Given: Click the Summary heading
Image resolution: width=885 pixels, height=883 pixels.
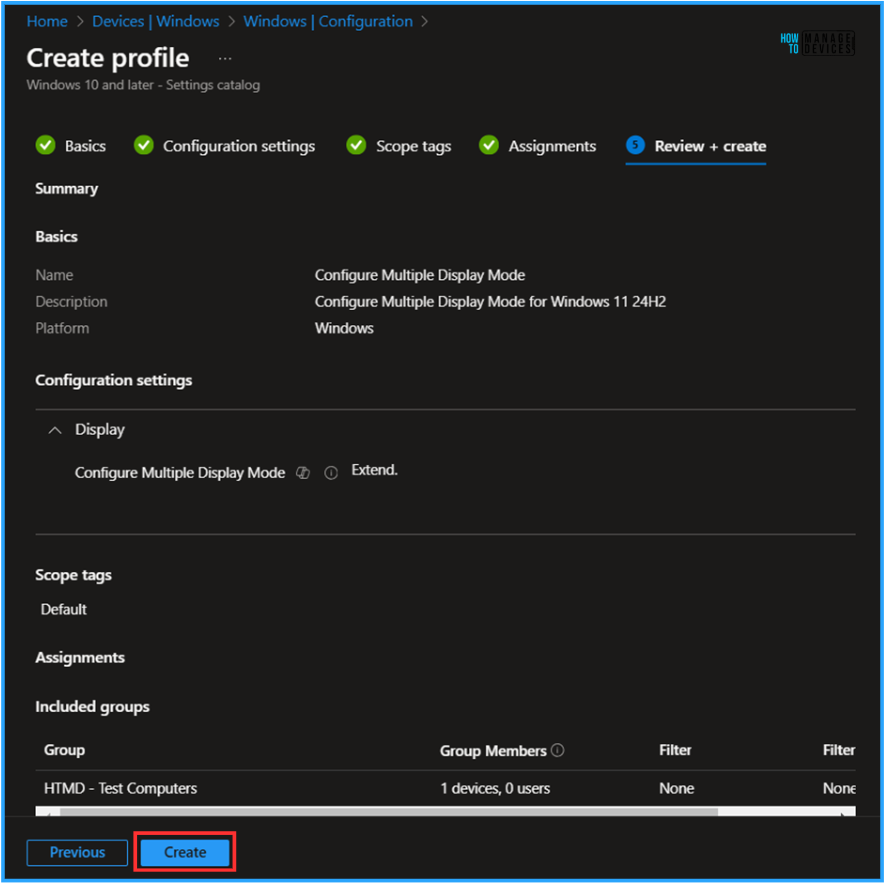Looking at the screenshot, I should [x=67, y=189].
